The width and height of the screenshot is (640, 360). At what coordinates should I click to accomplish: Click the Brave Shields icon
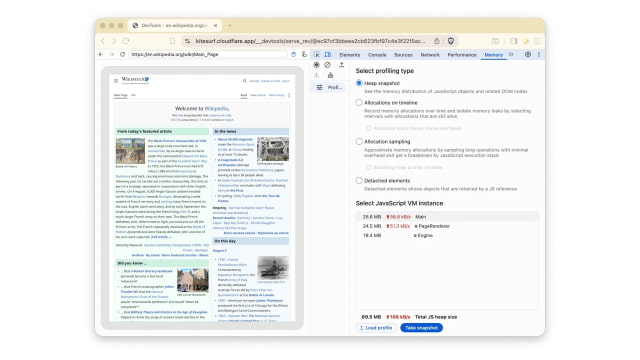[x=451, y=41]
